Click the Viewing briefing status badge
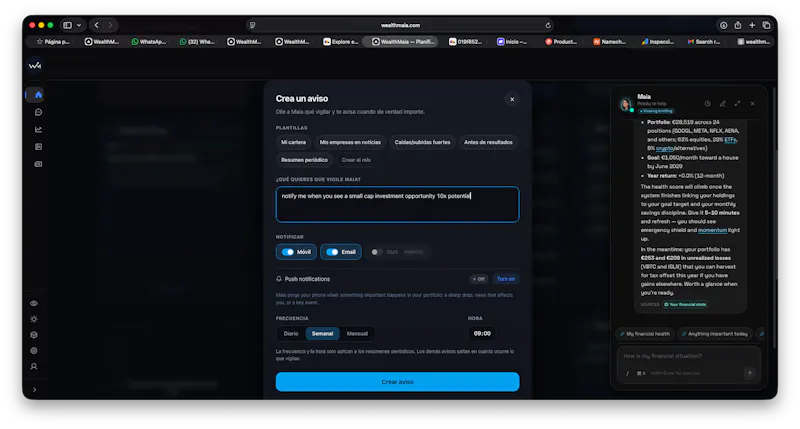Image resolution: width=800 pixels, height=429 pixels. tap(657, 111)
